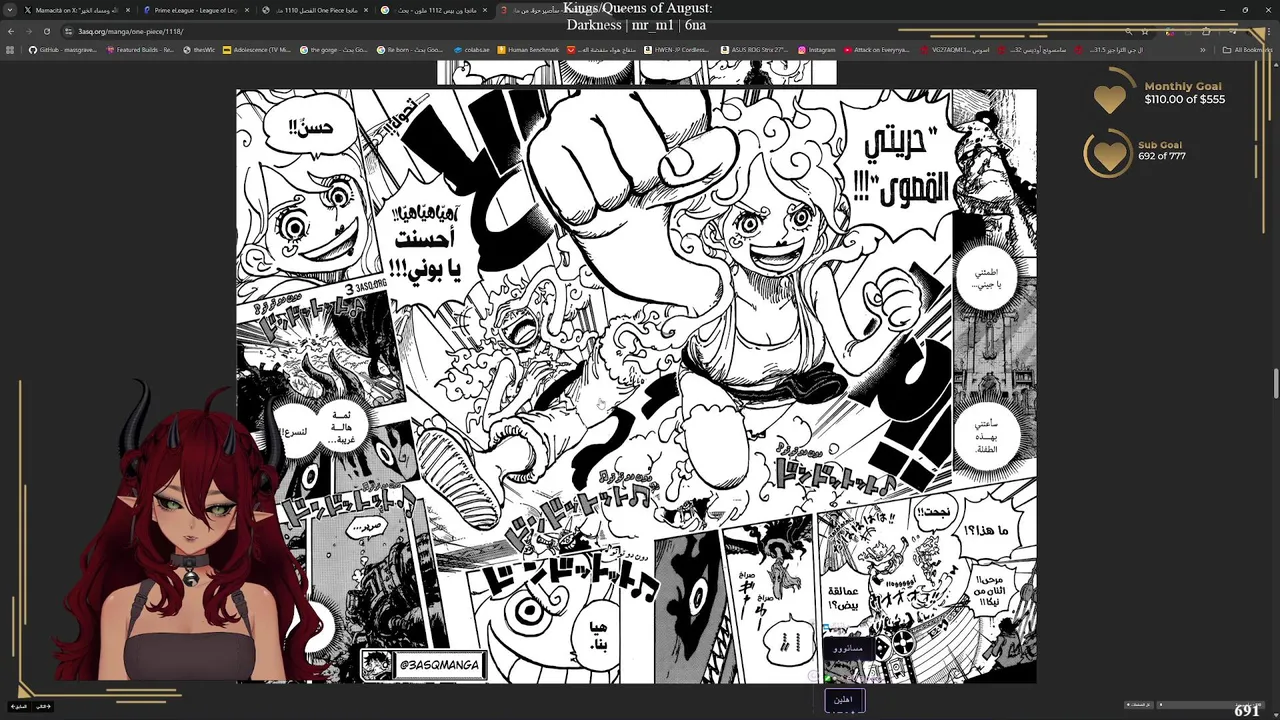The height and width of the screenshot is (720, 1280).
Task: Open the HWEN-JP Cordless bookmark
Action: pos(677,50)
